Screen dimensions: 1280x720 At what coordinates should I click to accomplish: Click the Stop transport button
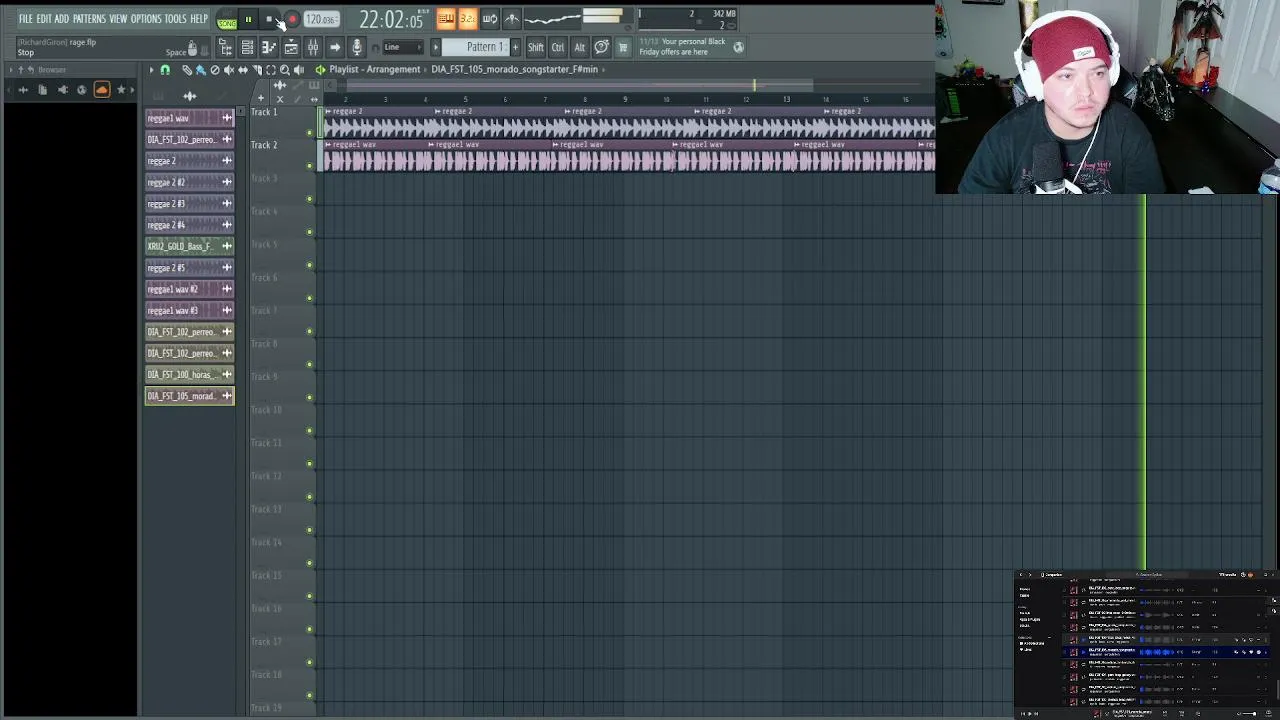pyautogui.click(x=269, y=20)
